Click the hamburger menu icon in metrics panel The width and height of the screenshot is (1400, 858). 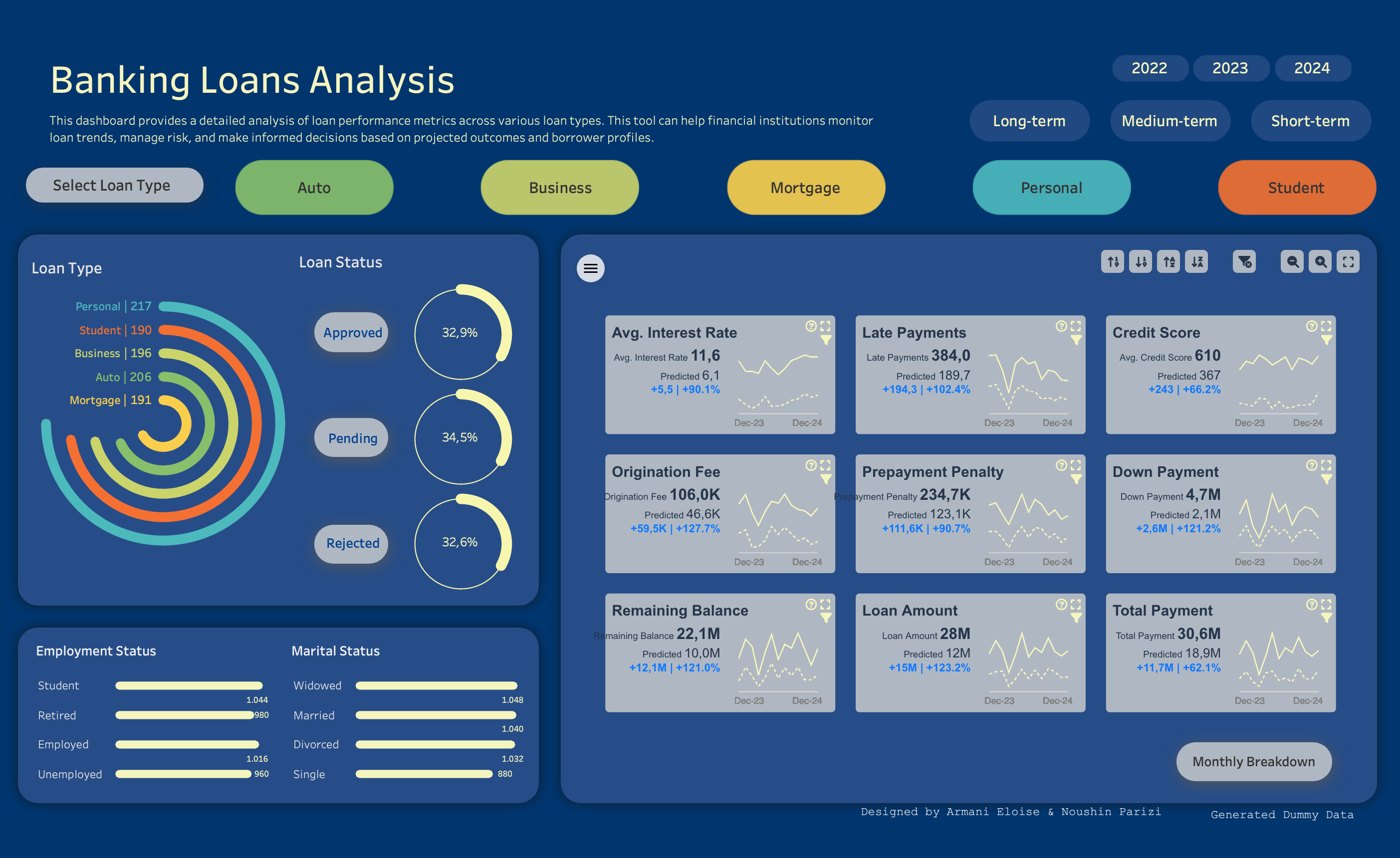pyautogui.click(x=591, y=267)
